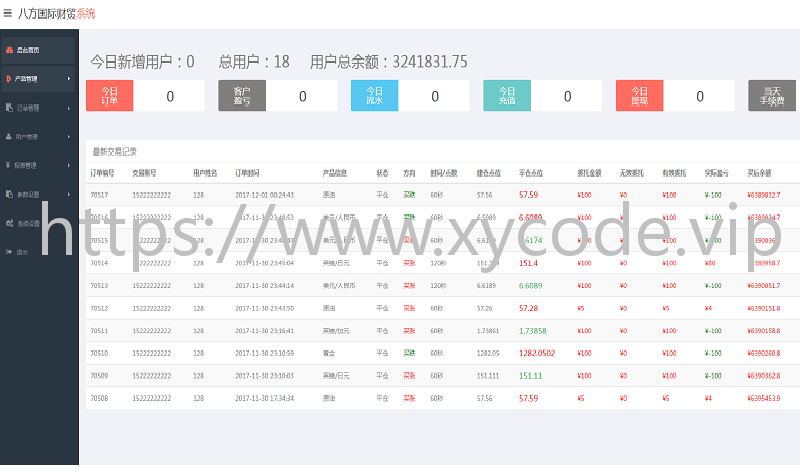Click the 总用户：18 statistic
The image size is (800, 475).
[254, 62]
